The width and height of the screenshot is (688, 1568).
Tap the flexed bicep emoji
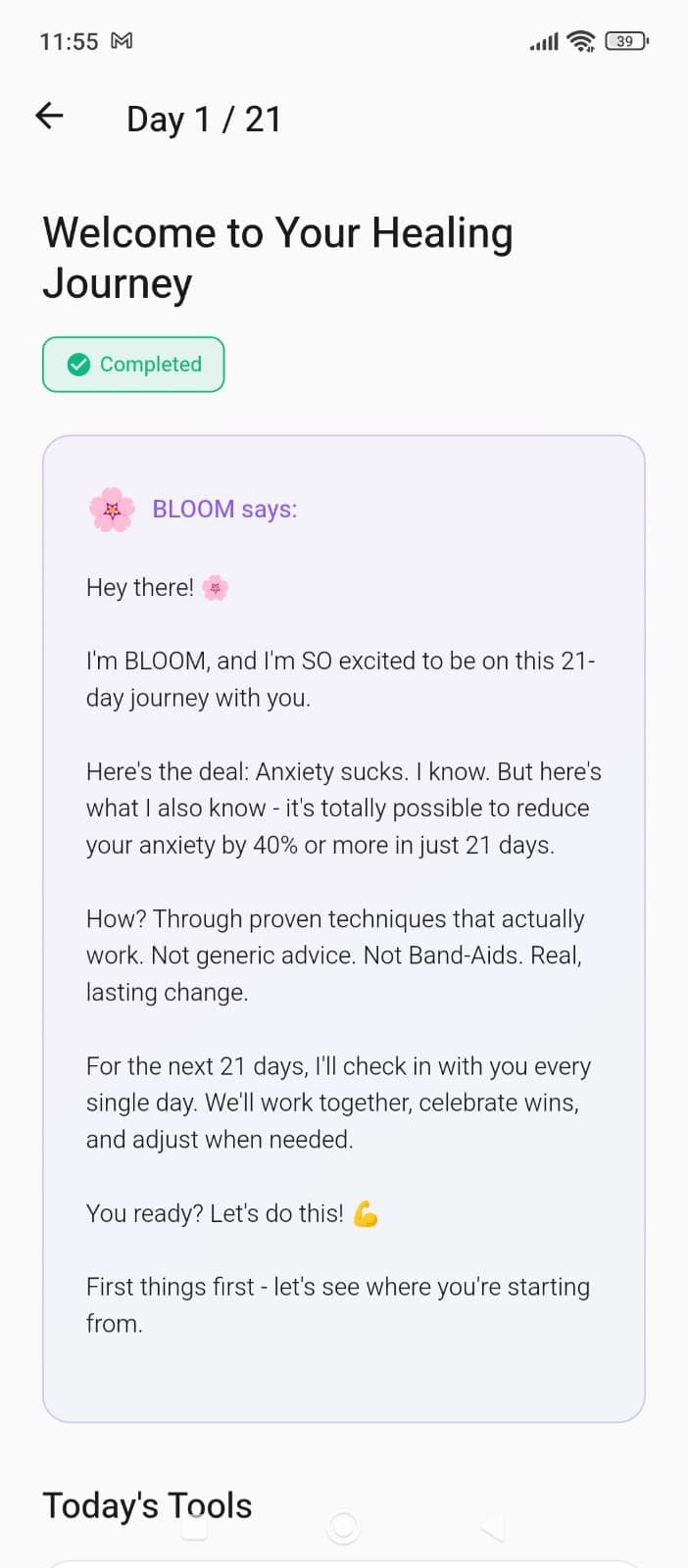(366, 1214)
